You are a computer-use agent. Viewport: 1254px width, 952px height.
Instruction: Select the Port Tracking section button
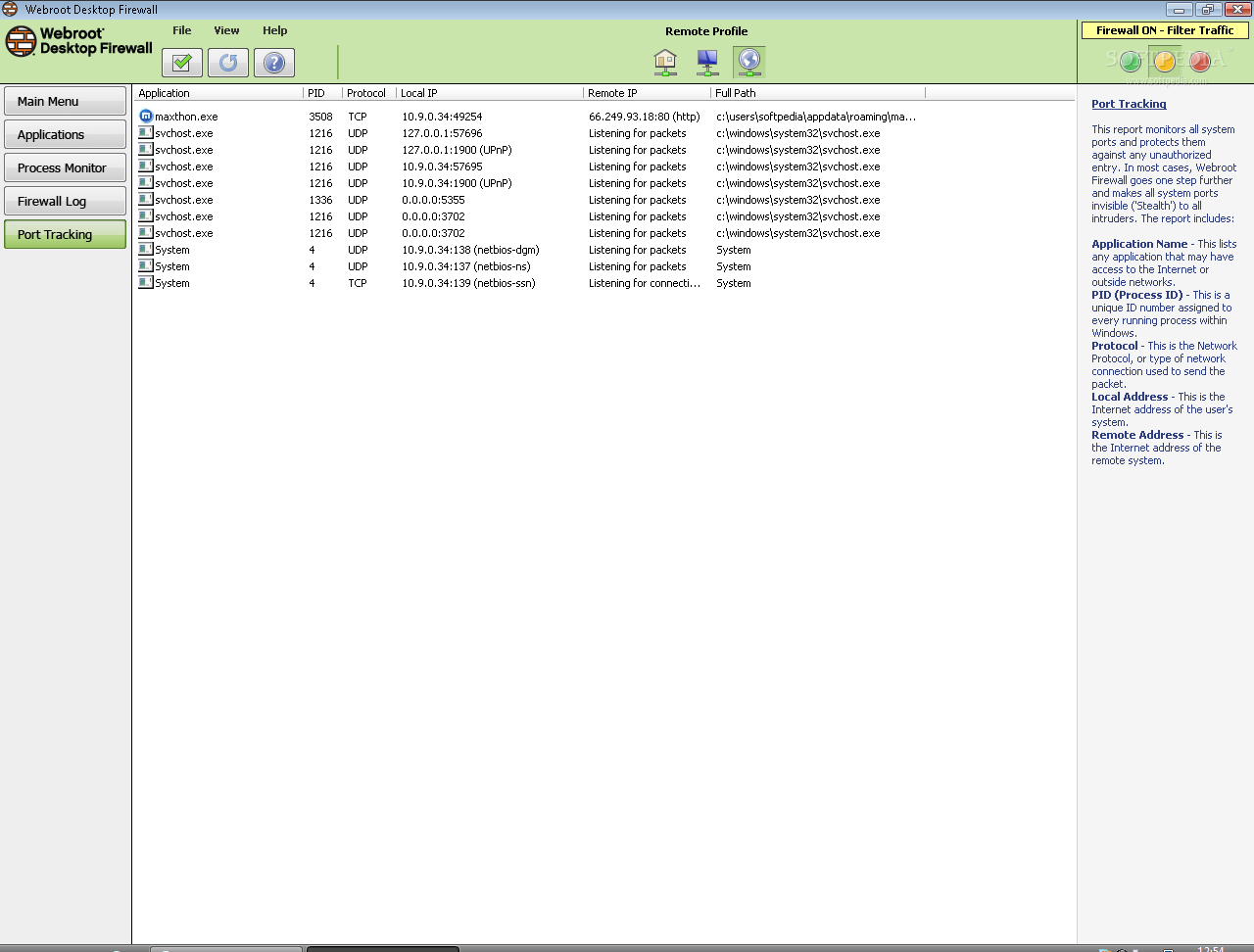click(x=65, y=234)
